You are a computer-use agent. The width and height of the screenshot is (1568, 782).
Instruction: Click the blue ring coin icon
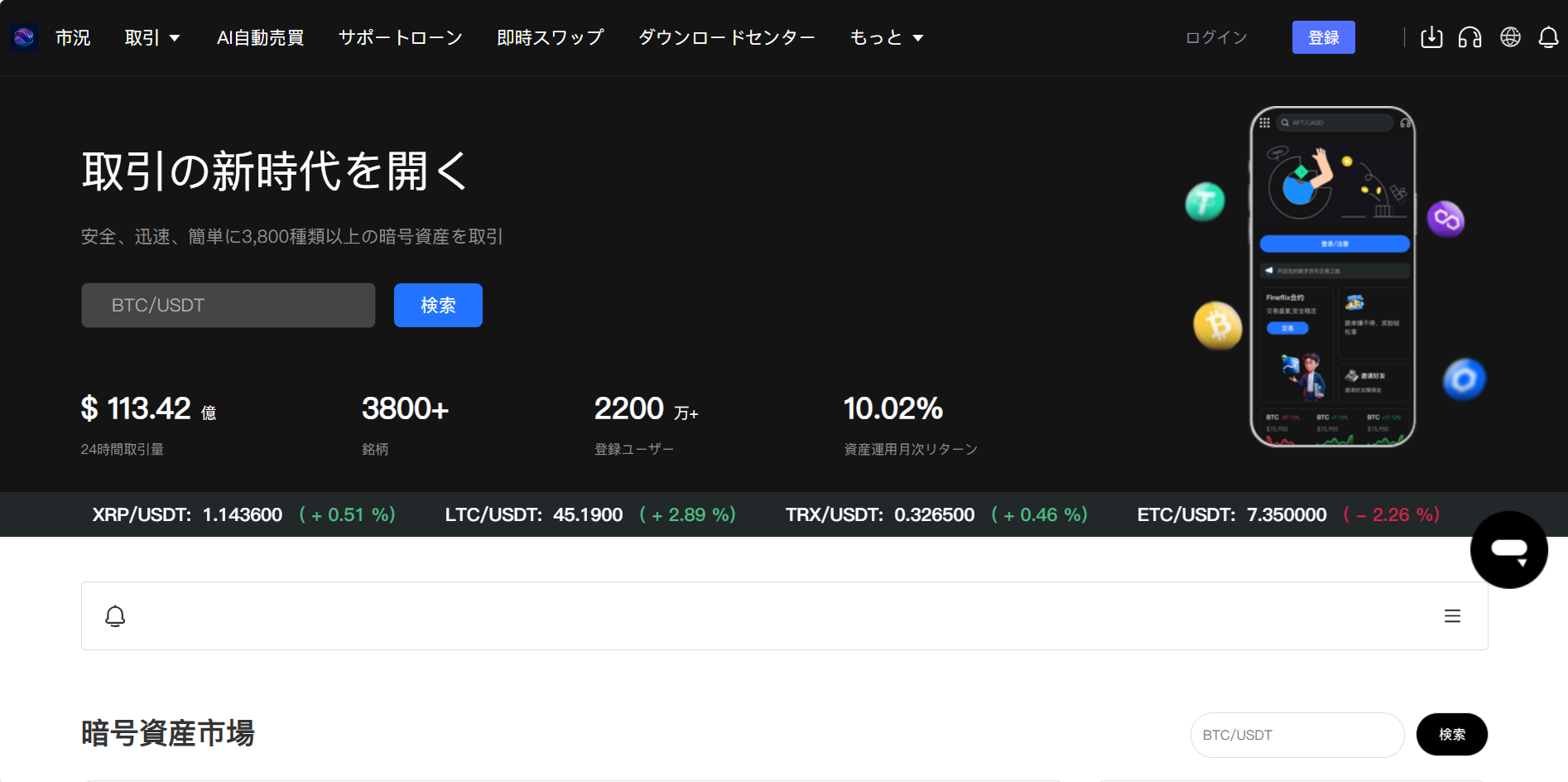pos(1464,379)
